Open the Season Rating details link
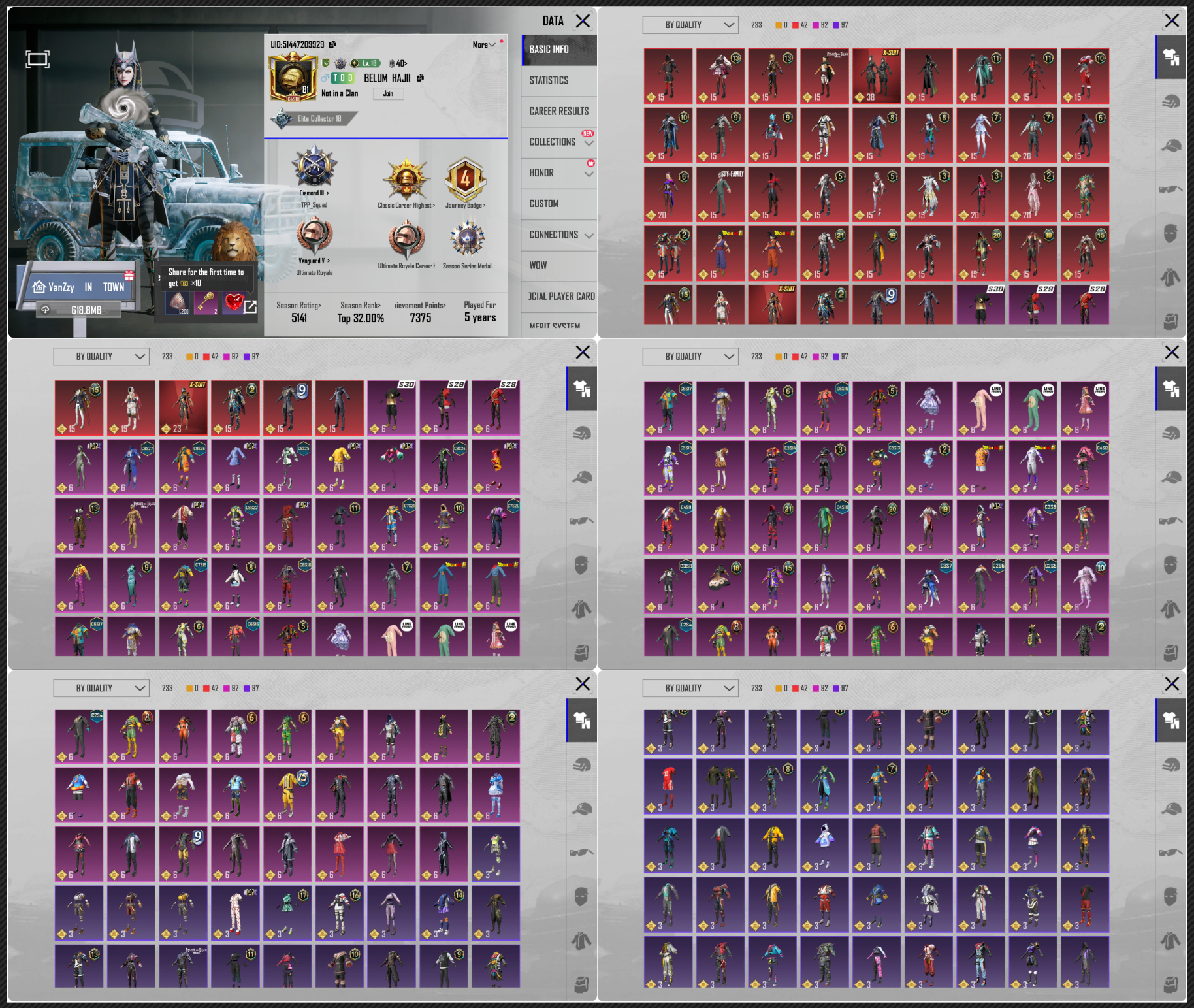1194x1008 pixels. (x=298, y=305)
